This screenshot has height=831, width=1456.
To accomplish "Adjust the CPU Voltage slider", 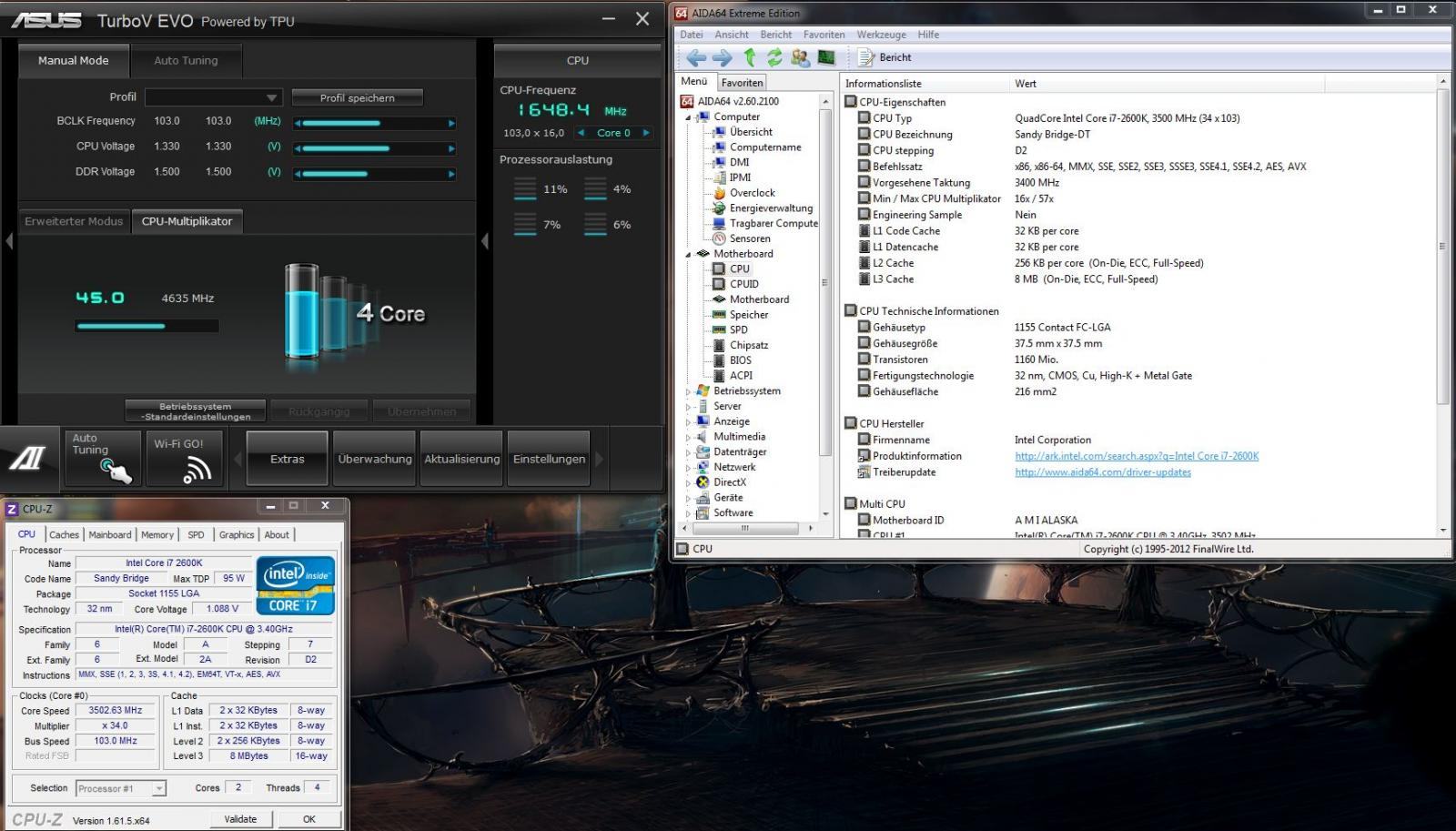I will (x=374, y=148).
